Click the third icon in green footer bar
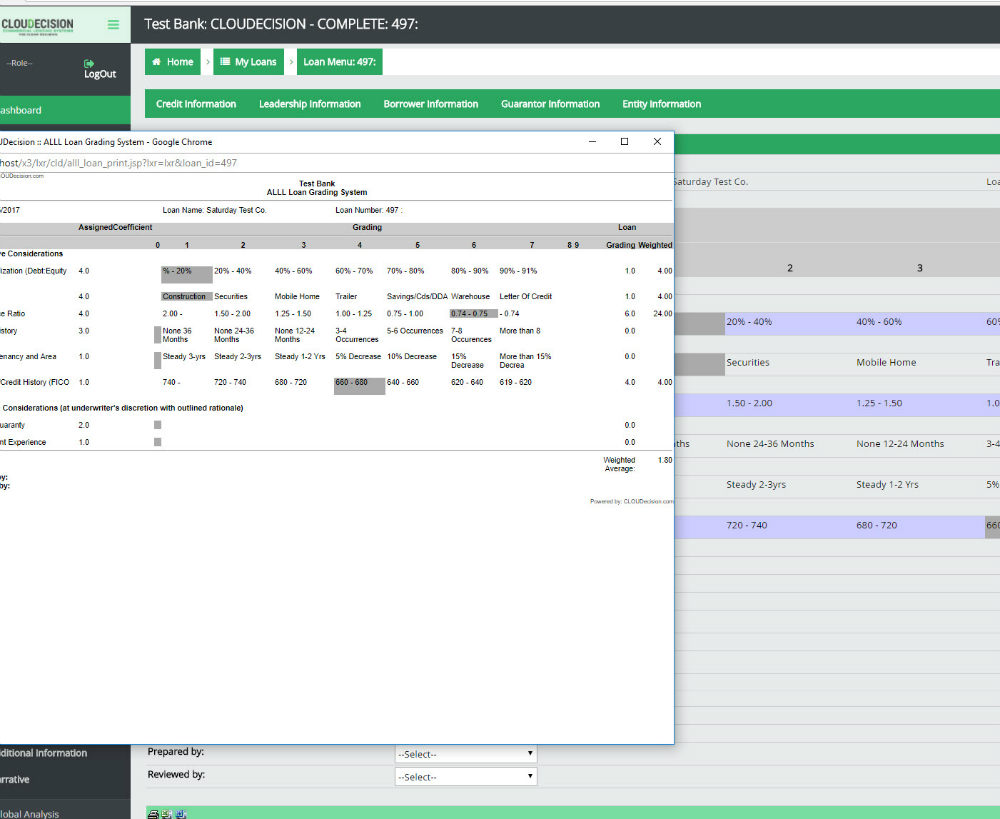 point(181,814)
